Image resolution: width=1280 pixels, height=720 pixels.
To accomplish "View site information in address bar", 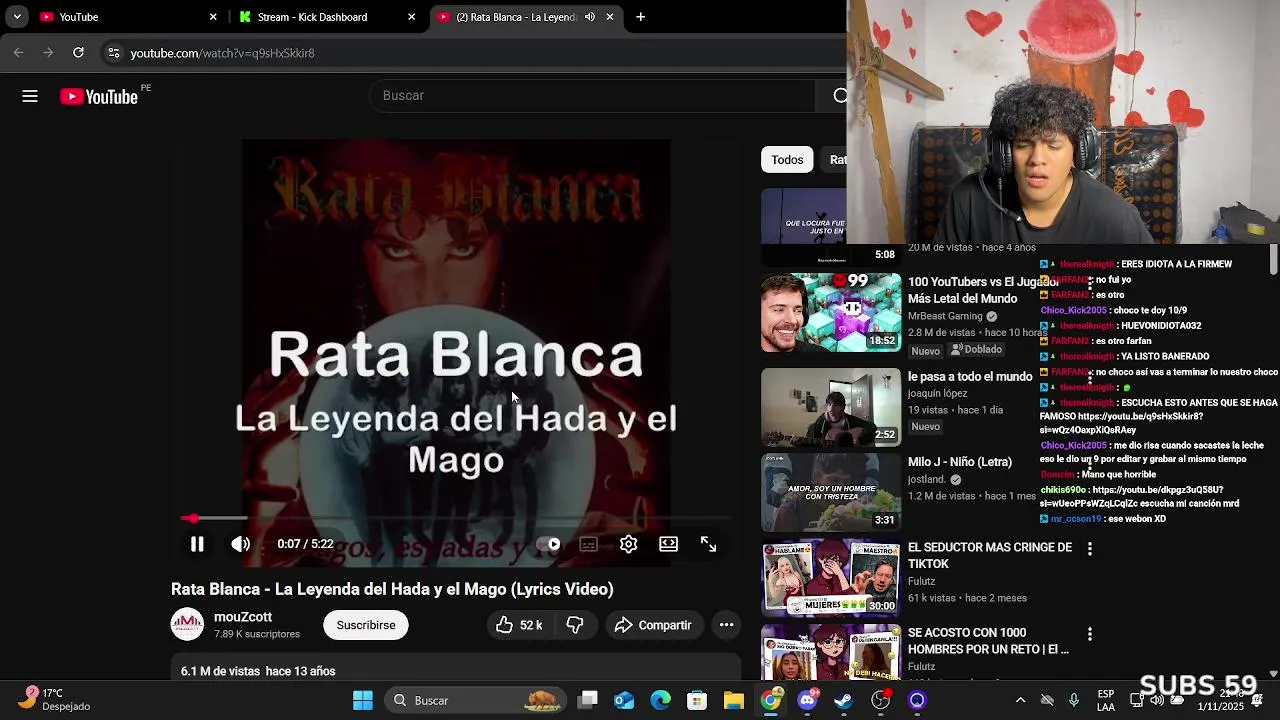I will pyautogui.click(x=114, y=53).
